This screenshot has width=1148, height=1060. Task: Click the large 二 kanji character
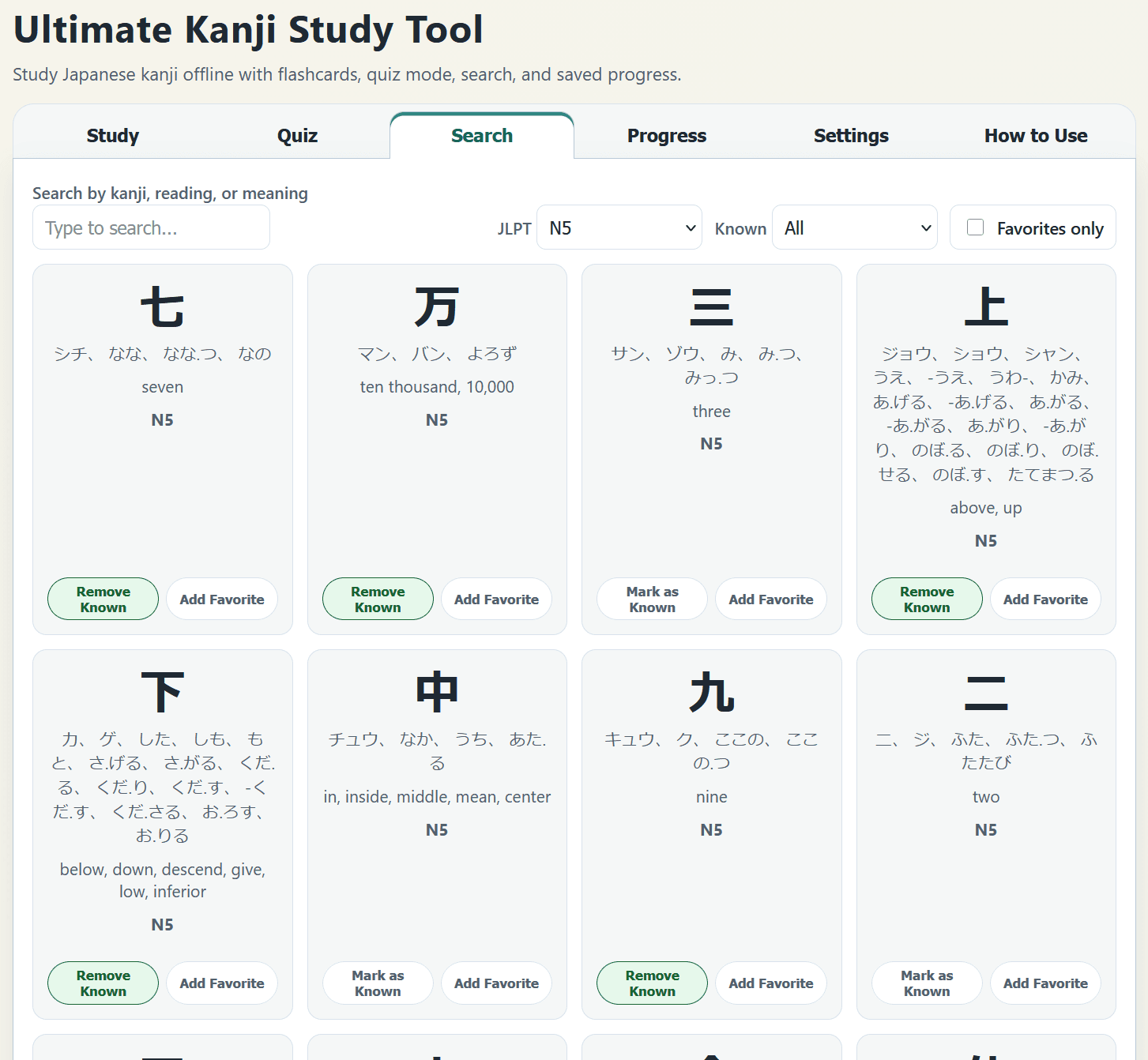(x=986, y=693)
